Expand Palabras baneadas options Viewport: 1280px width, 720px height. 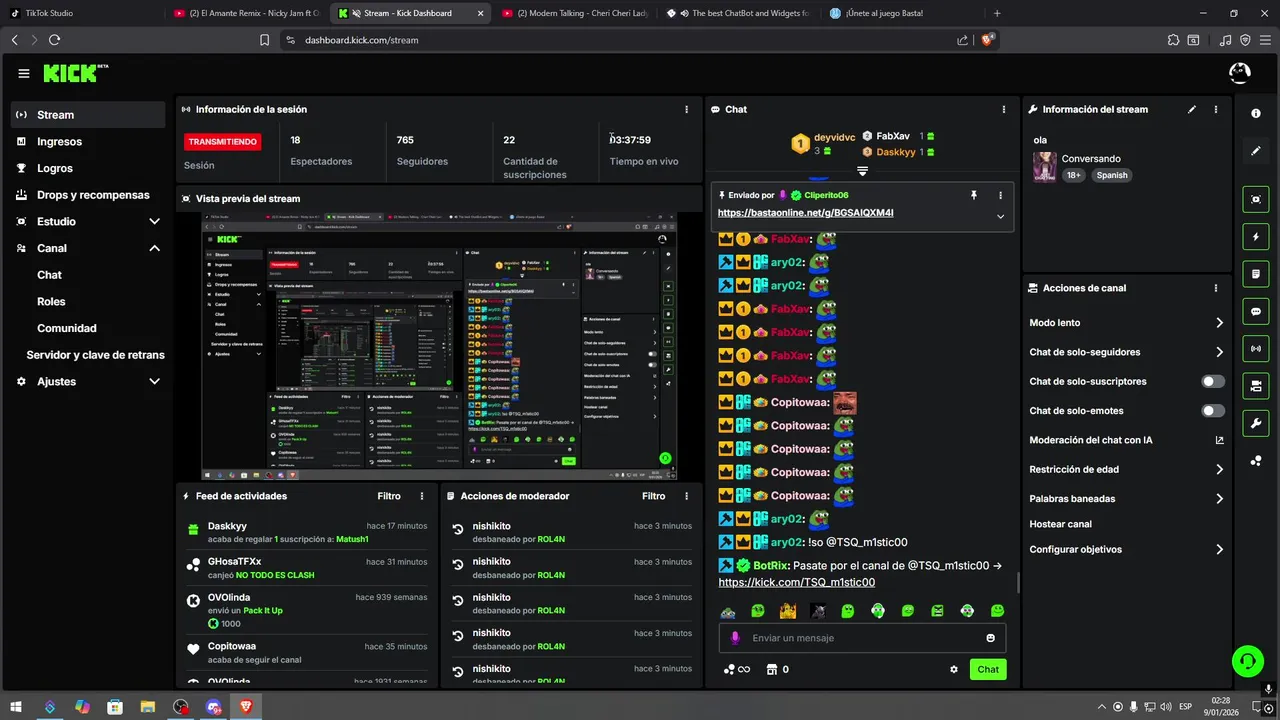(x=1219, y=498)
